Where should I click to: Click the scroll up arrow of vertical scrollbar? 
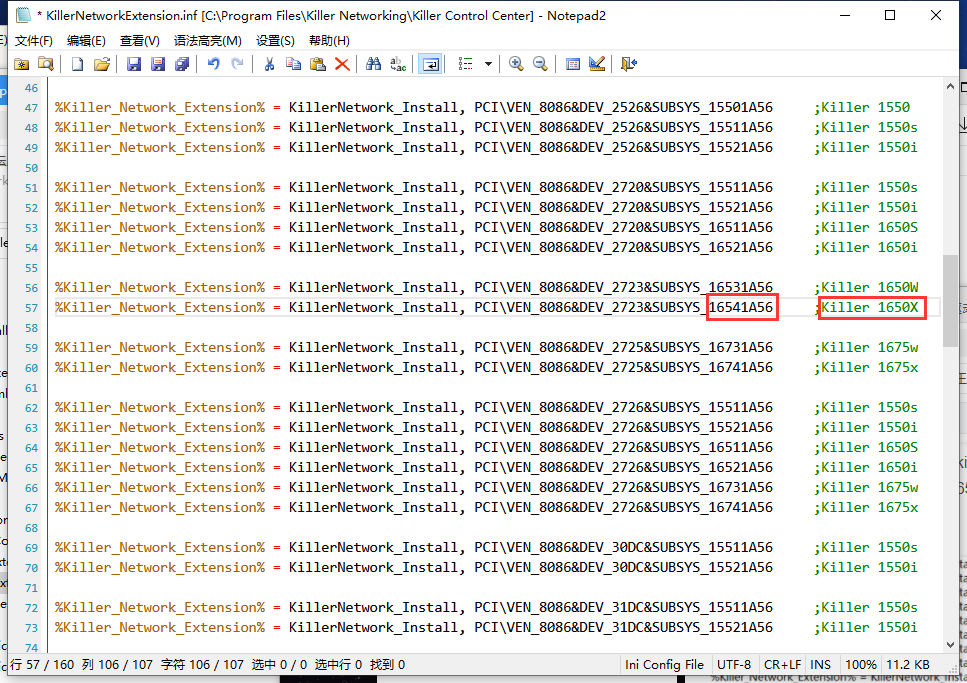(950, 87)
